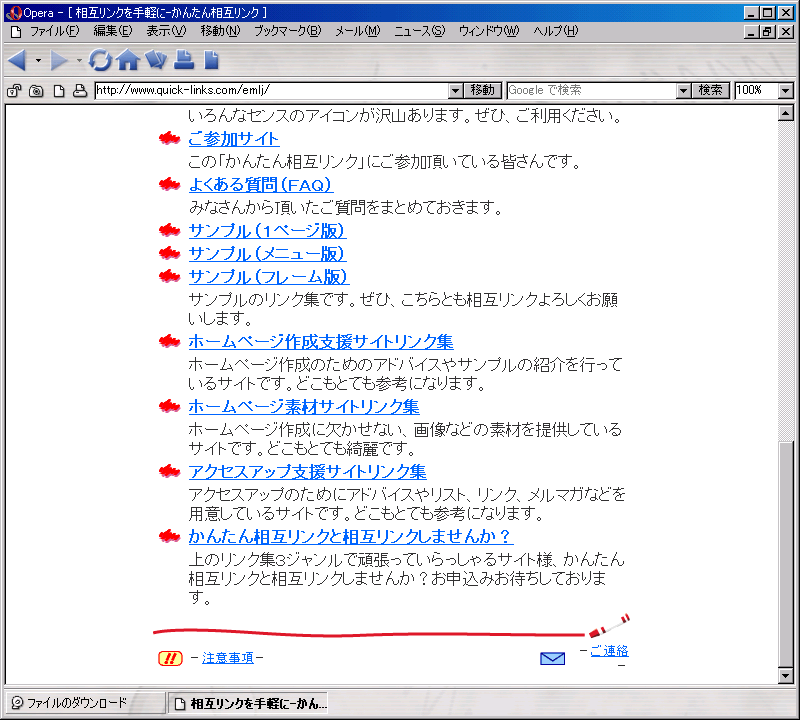Open the Hotlist bookmarks panel icon

click(x=156, y=60)
